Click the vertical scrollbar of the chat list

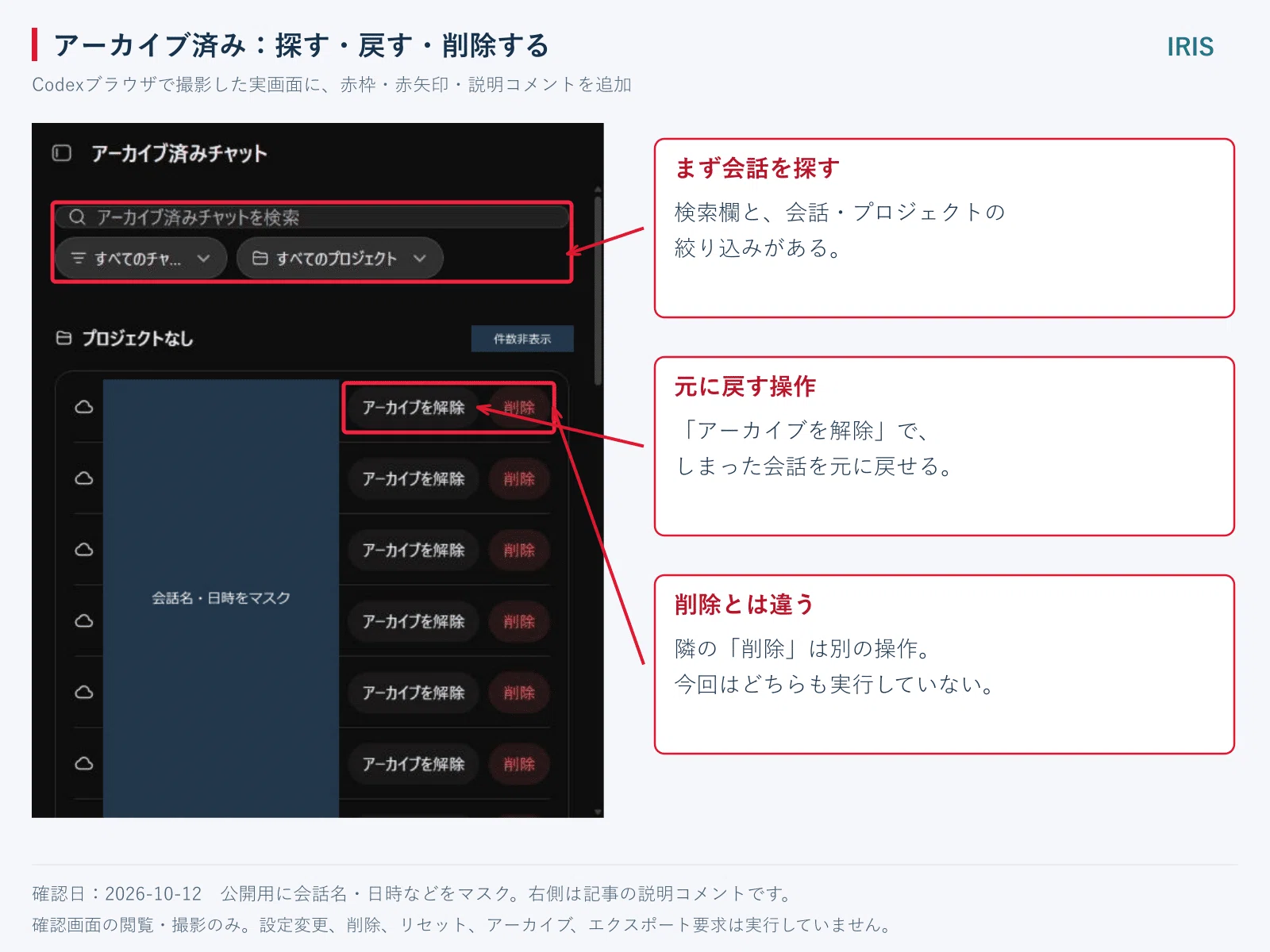coord(598,290)
